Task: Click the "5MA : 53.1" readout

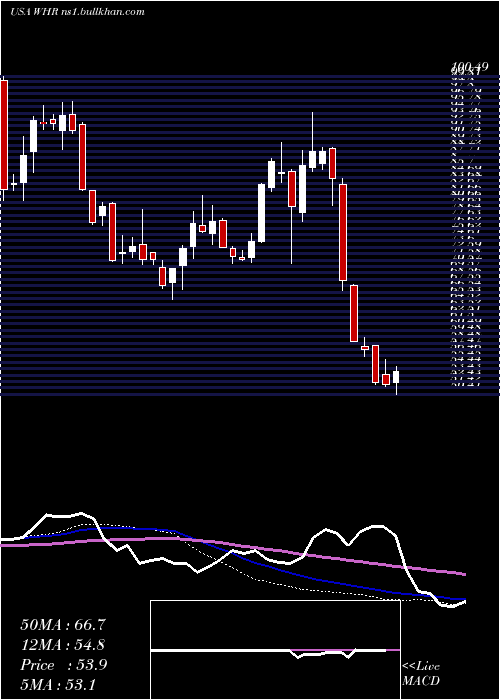Action: pos(58,684)
